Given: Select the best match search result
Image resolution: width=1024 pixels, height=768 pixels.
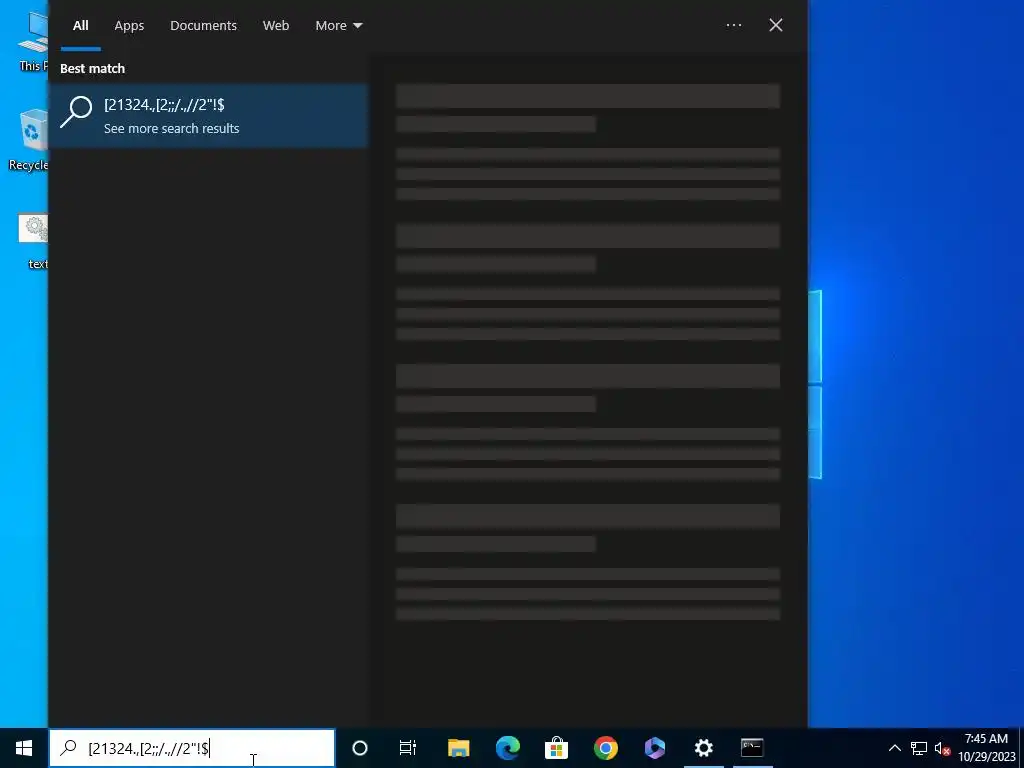Looking at the screenshot, I should 208,116.
